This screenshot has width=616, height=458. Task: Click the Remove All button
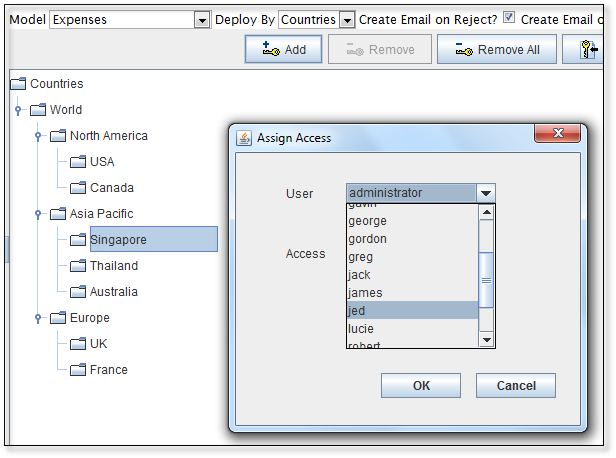(497, 49)
